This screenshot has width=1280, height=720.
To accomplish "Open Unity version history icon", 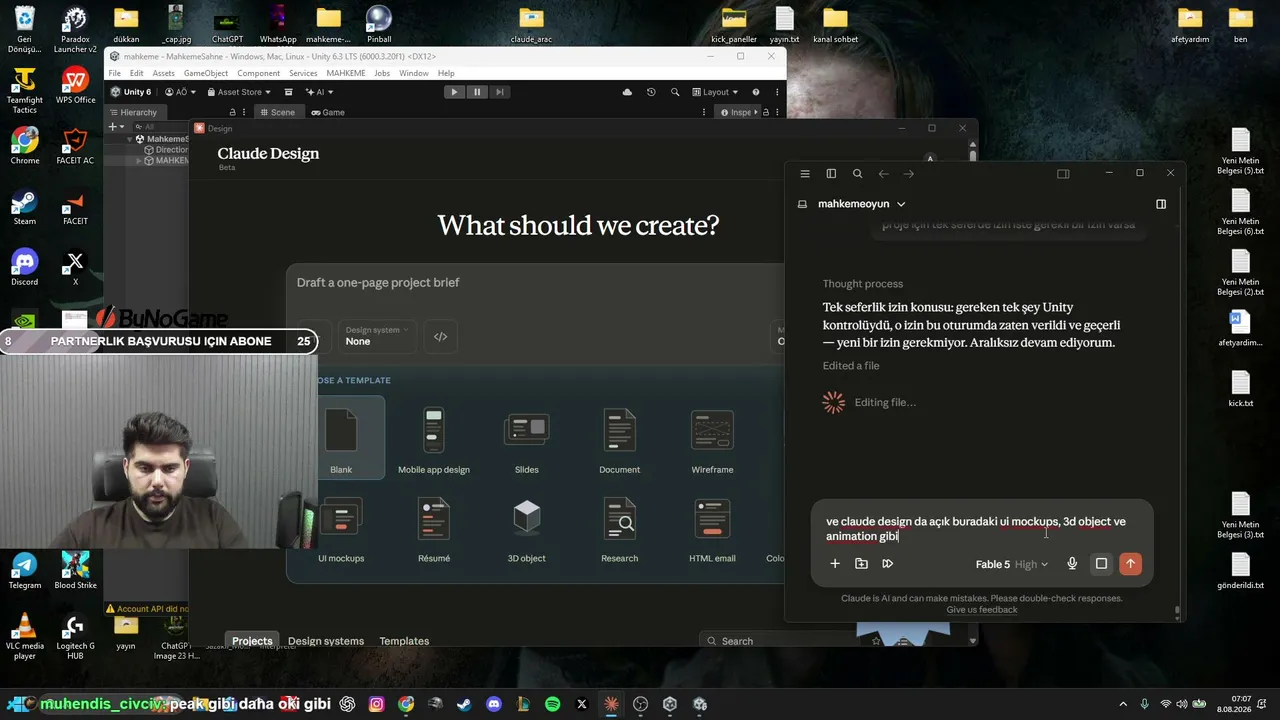I will 651,92.
